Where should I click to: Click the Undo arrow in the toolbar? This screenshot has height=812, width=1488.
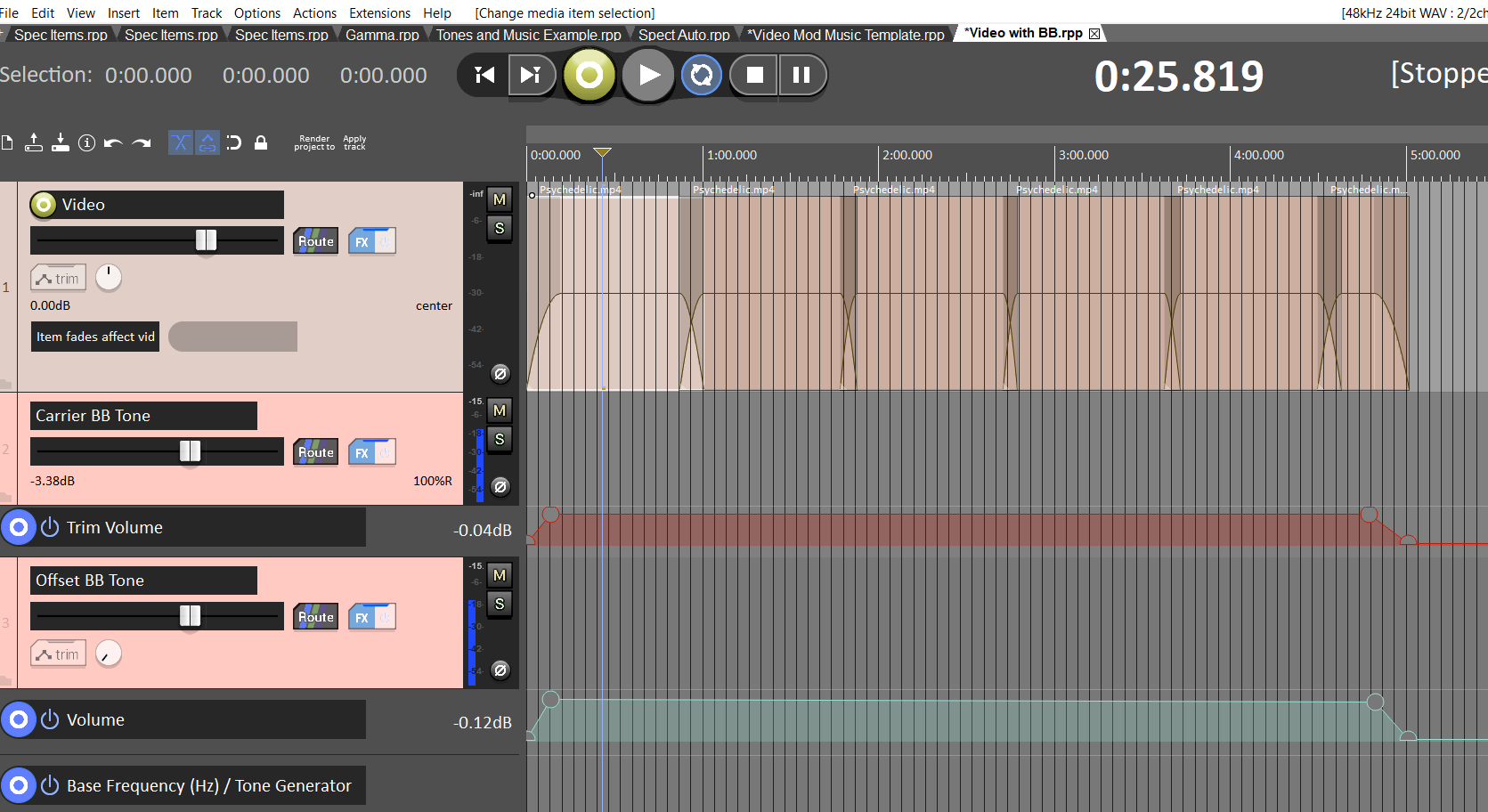[x=113, y=142]
